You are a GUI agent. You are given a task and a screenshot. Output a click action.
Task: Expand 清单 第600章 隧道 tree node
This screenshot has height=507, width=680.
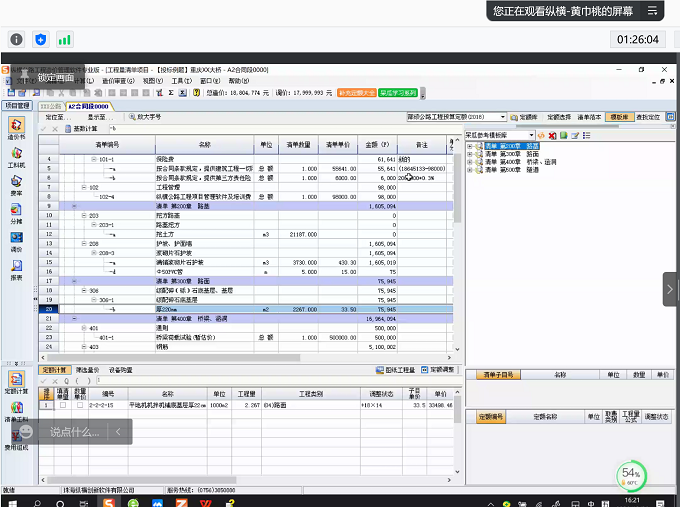click(470, 170)
